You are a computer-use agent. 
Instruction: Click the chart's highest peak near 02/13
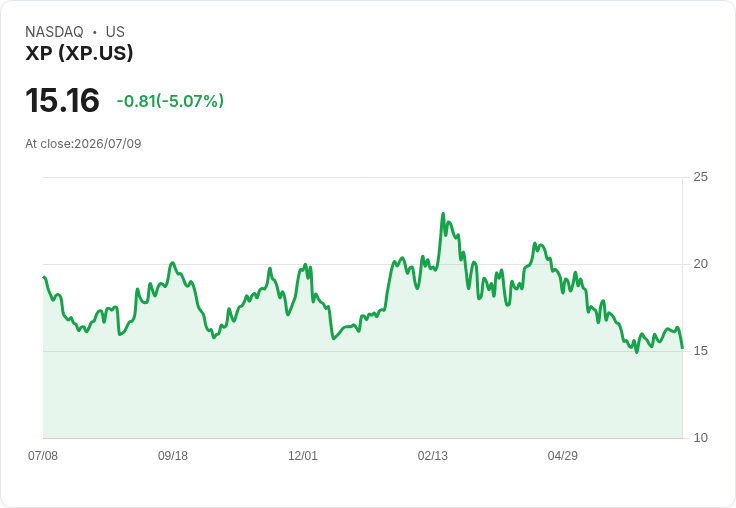[x=443, y=214]
